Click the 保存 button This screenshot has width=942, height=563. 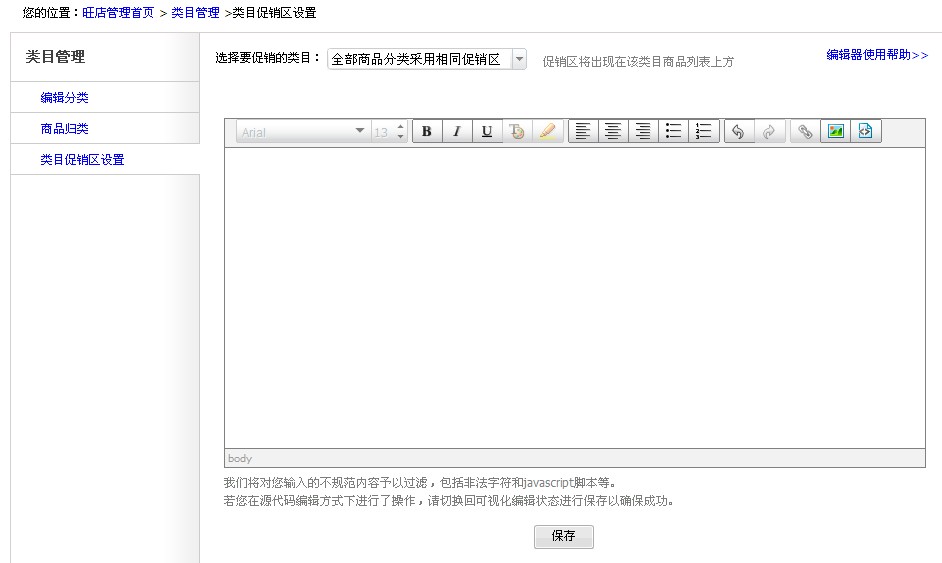pos(564,536)
